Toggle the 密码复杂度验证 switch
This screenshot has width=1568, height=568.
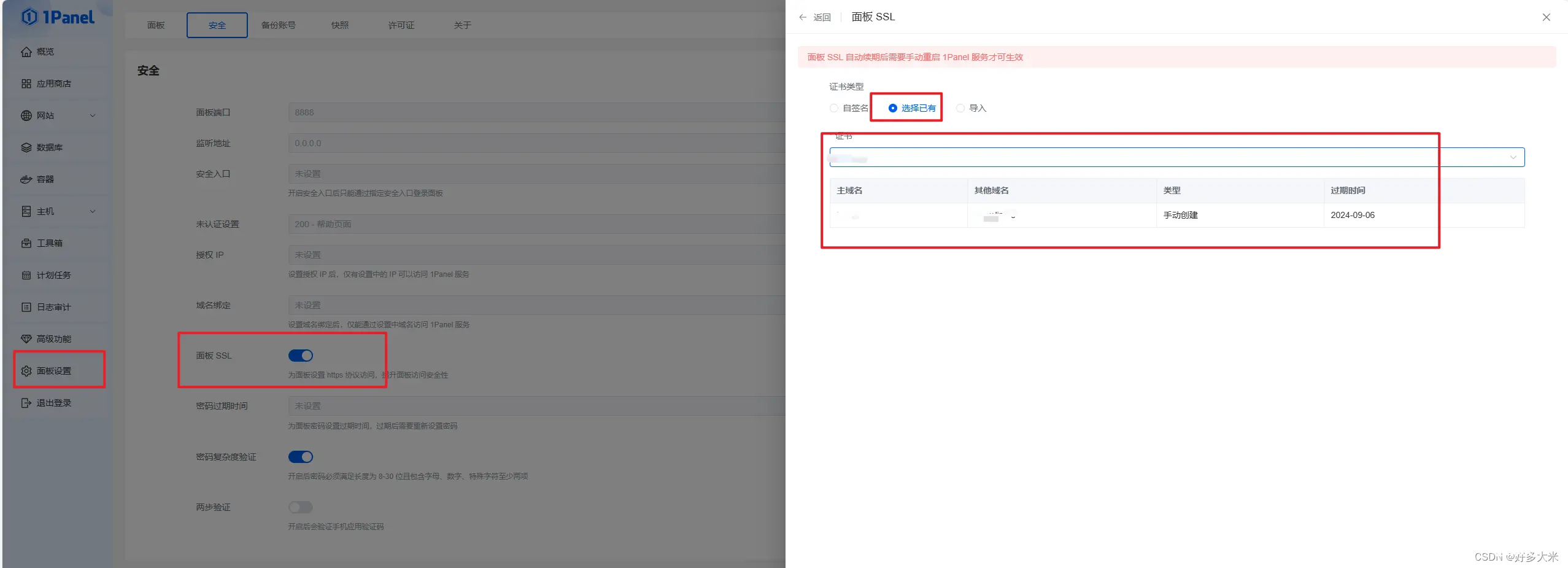(301, 457)
